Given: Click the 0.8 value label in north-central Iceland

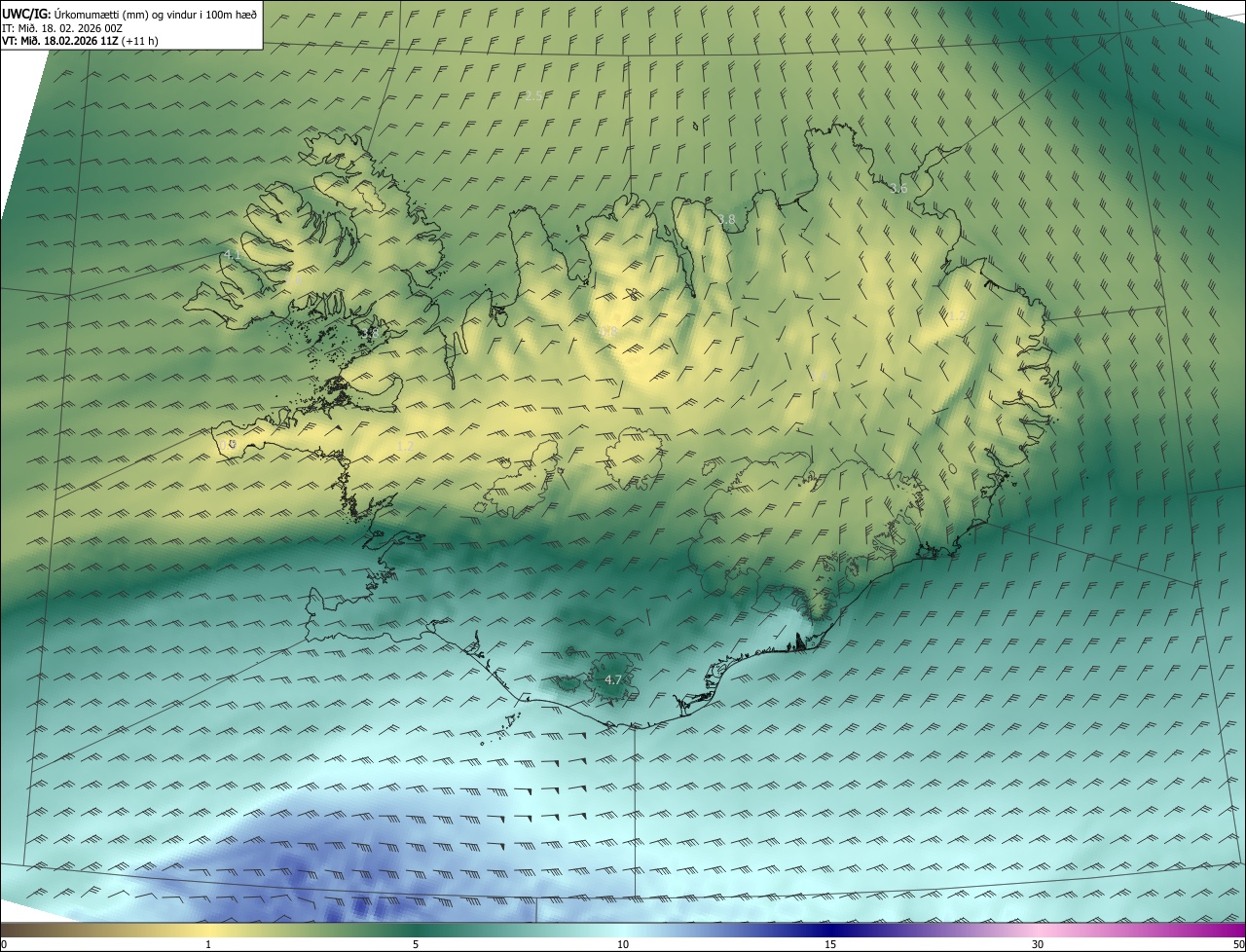Looking at the screenshot, I should (x=608, y=332).
